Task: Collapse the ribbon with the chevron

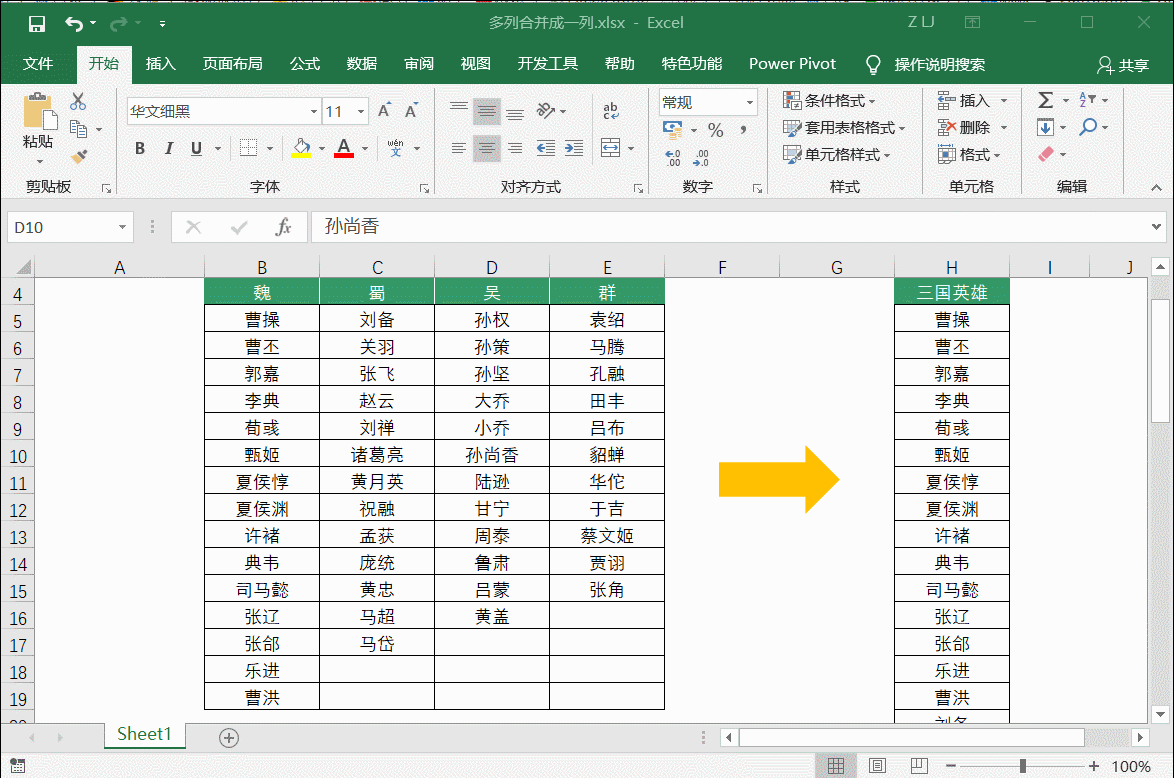Action: coord(1156,187)
